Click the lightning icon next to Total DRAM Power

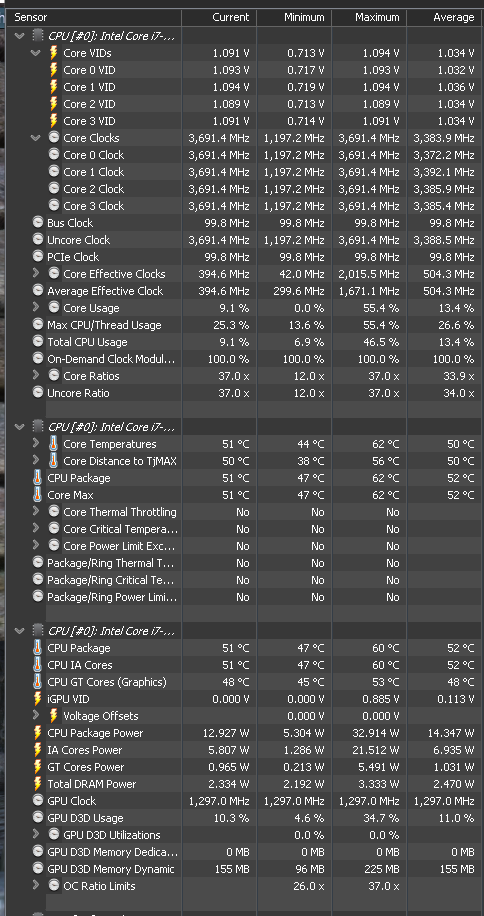coord(38,783)
